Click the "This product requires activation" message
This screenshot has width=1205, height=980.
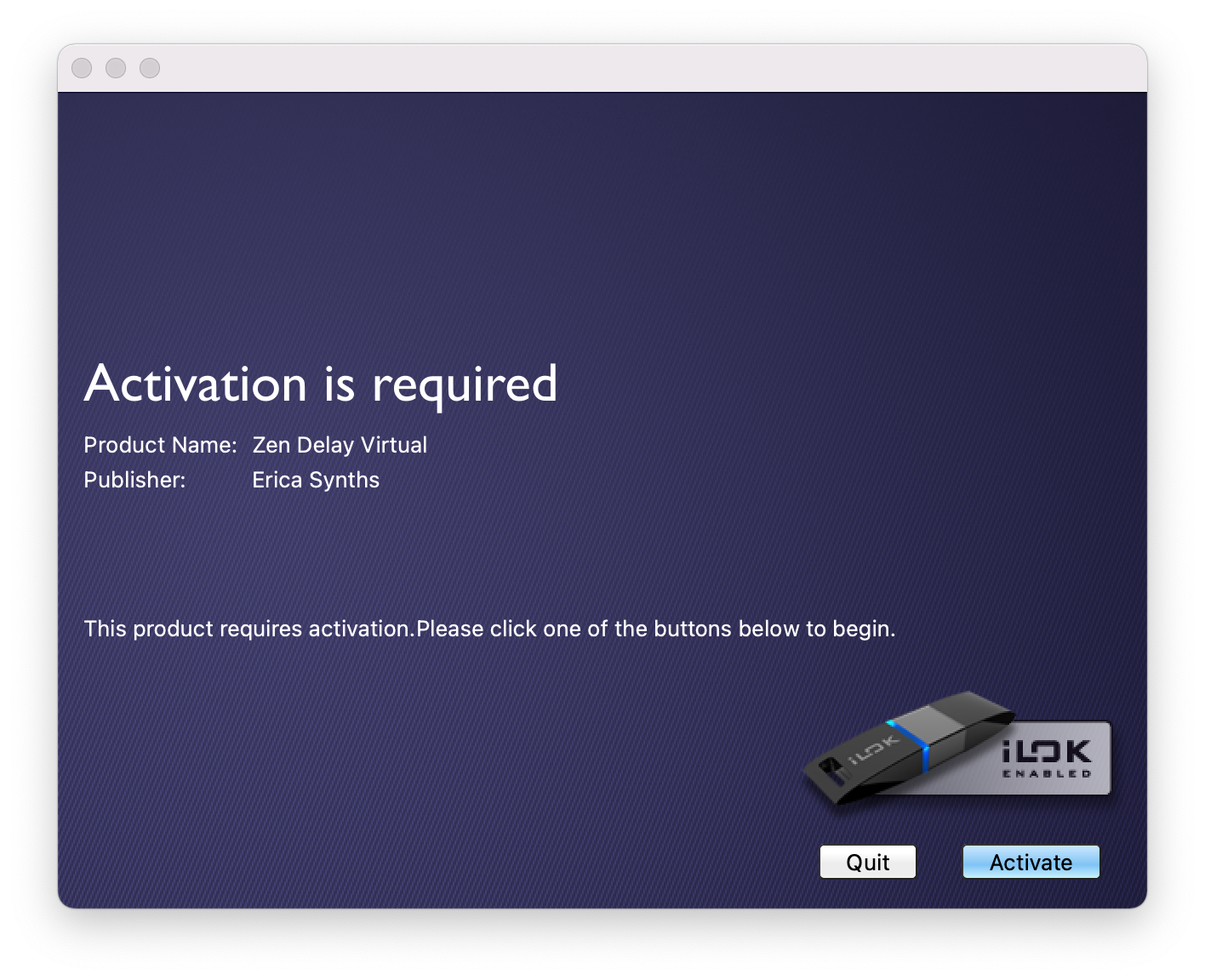(489, 629)
